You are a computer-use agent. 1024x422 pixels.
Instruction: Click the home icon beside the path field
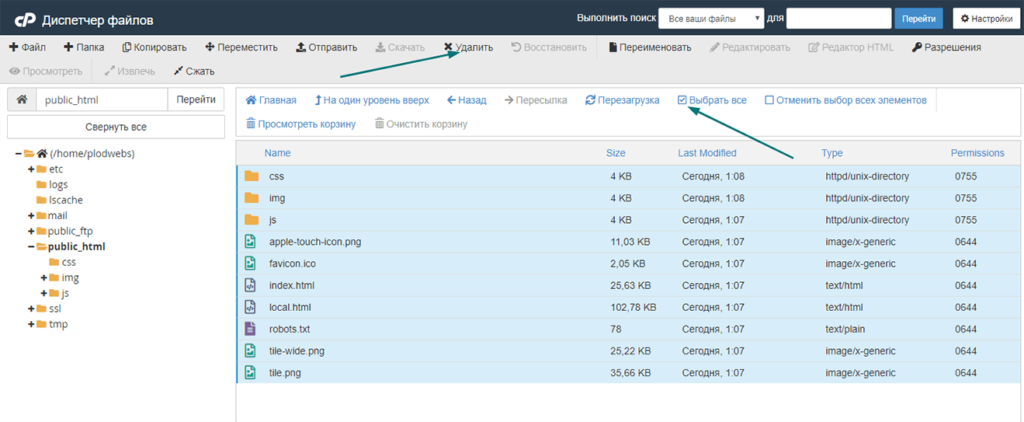[x=22, y=100]
